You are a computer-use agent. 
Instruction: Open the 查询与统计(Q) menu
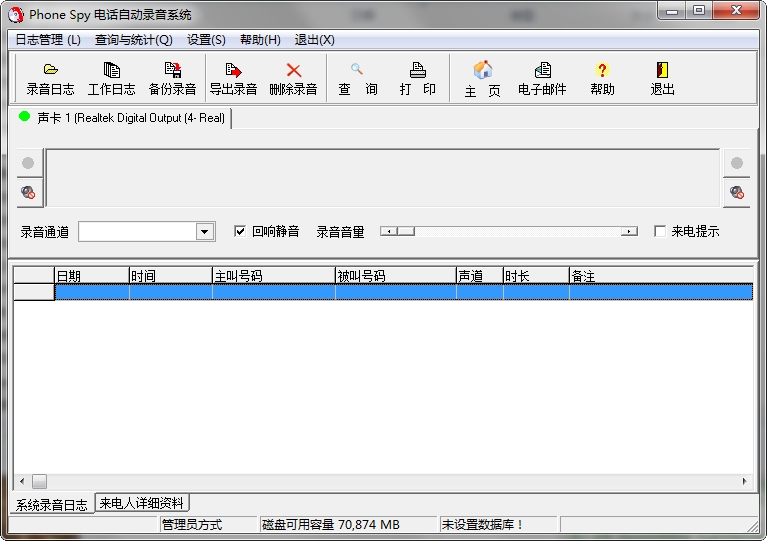[x=133, y=40]
